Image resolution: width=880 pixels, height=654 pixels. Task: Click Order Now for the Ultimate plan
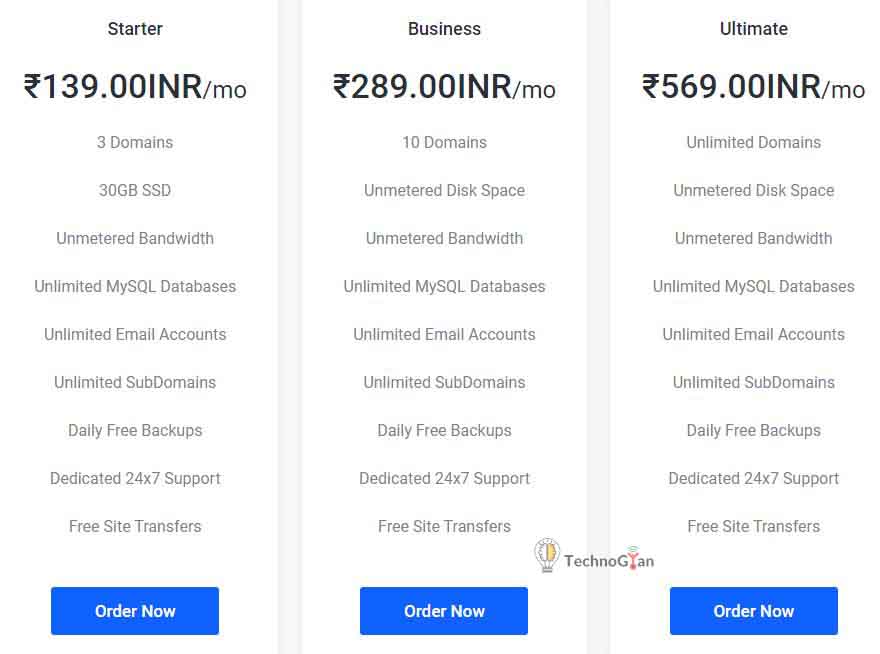pos(753,611)
